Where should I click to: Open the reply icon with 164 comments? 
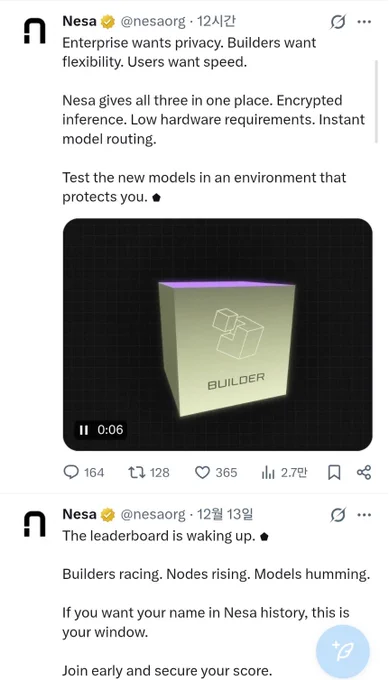tap(71, 472)
